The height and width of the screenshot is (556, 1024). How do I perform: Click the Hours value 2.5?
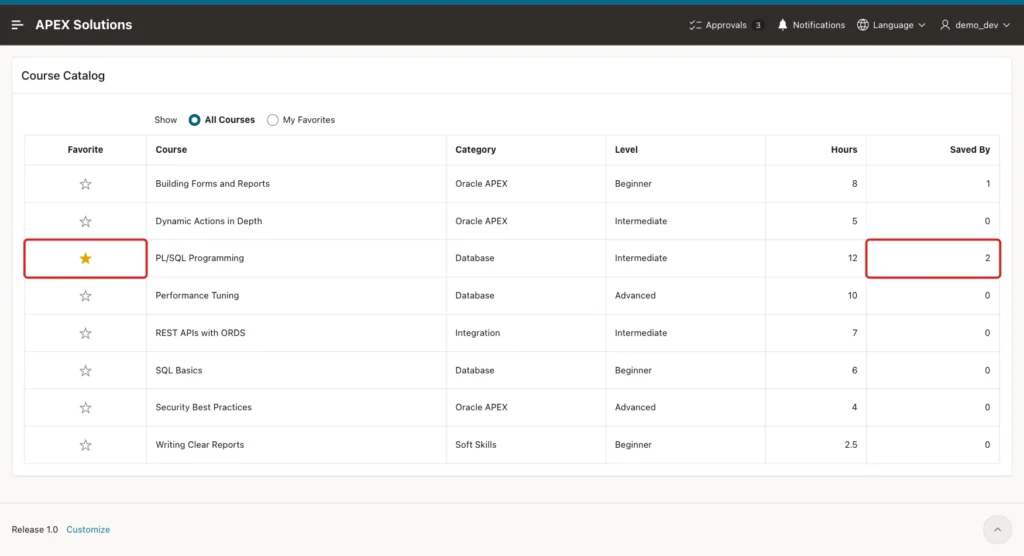pyautogui.click(x=850, y=444)
